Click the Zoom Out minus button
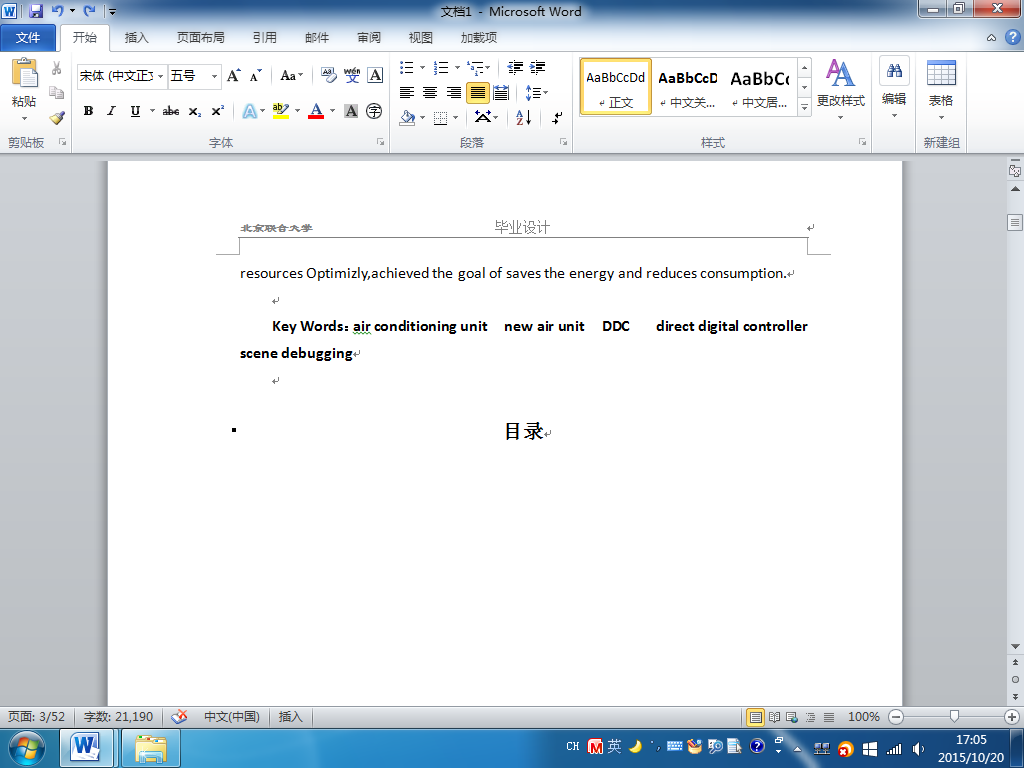The width and height of the screenshot is (1024, 768). click(896, 717)
